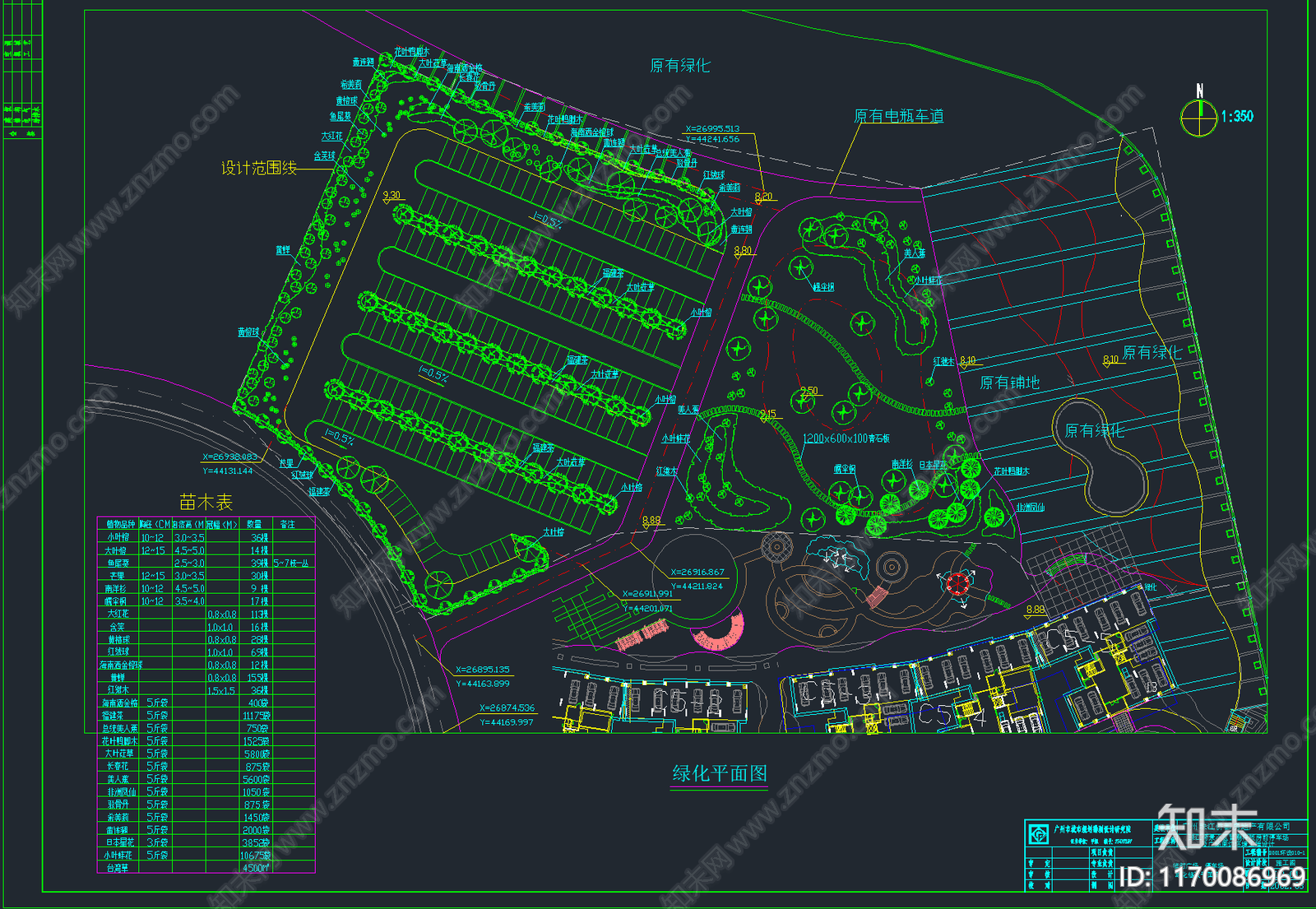Select coordinate text "X=26916.867"

(x=697, y=572)
